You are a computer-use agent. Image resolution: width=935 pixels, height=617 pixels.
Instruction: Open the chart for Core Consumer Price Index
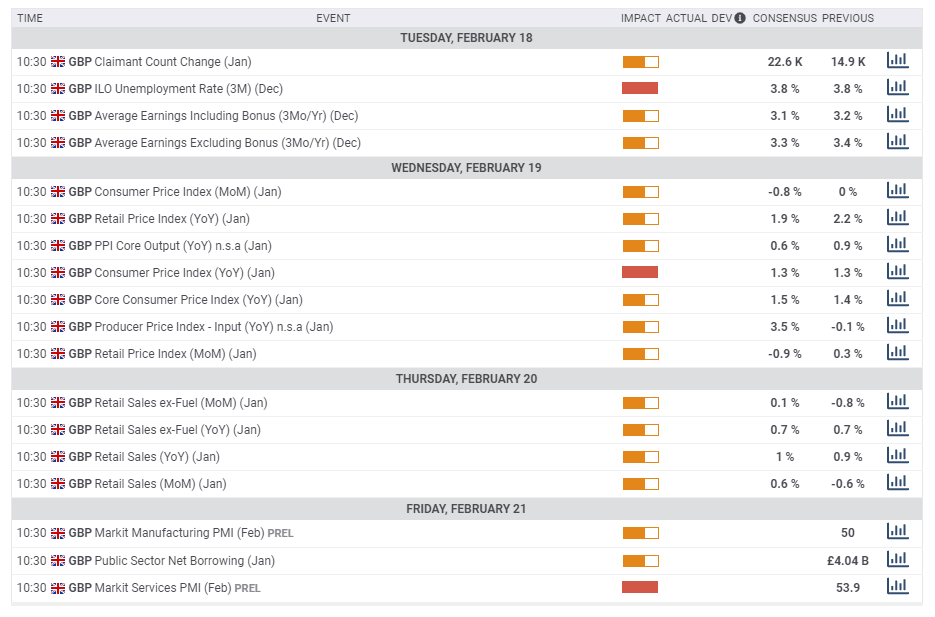[x=897, y=298]
